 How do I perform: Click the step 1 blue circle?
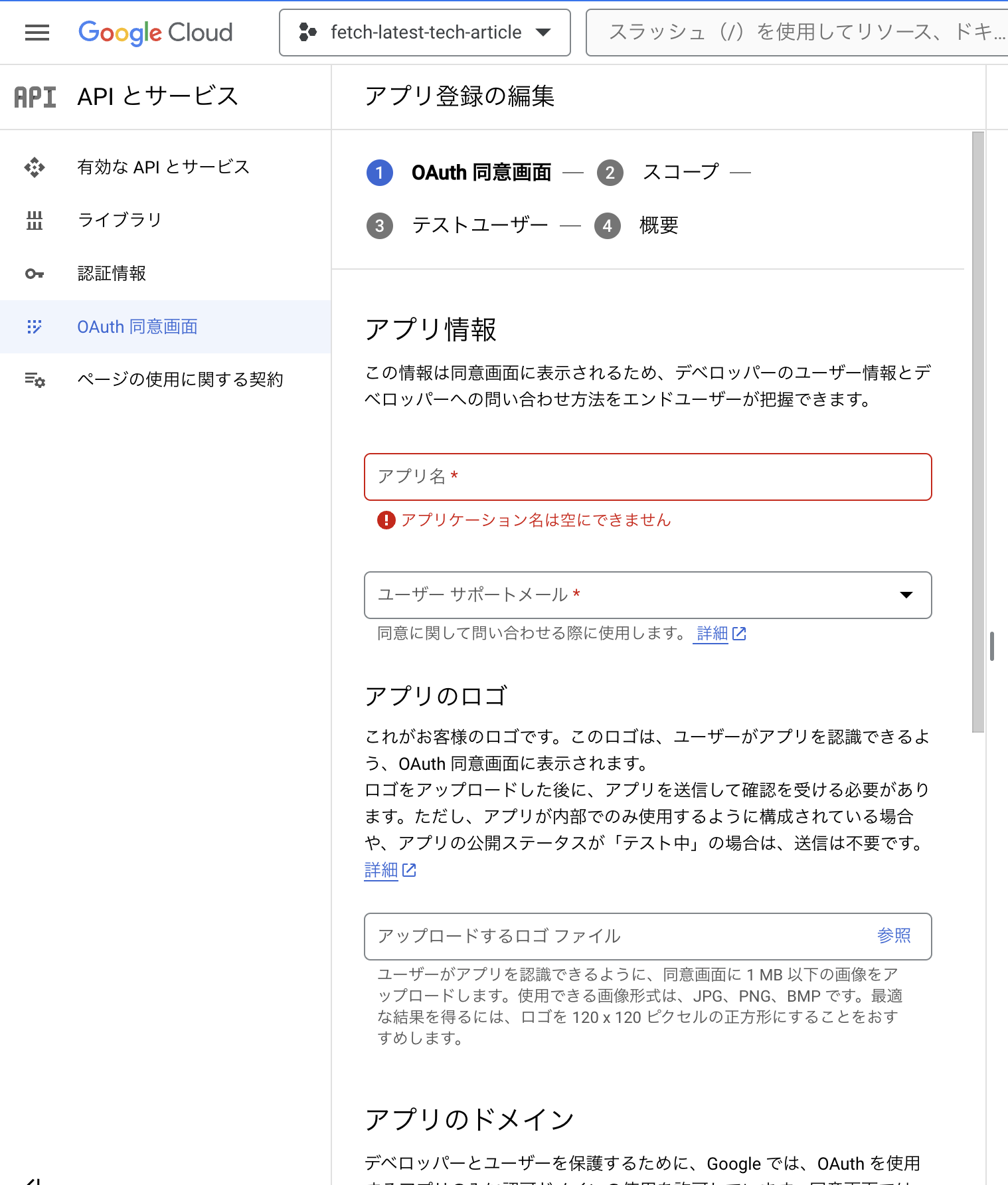(x=380, y=173)
